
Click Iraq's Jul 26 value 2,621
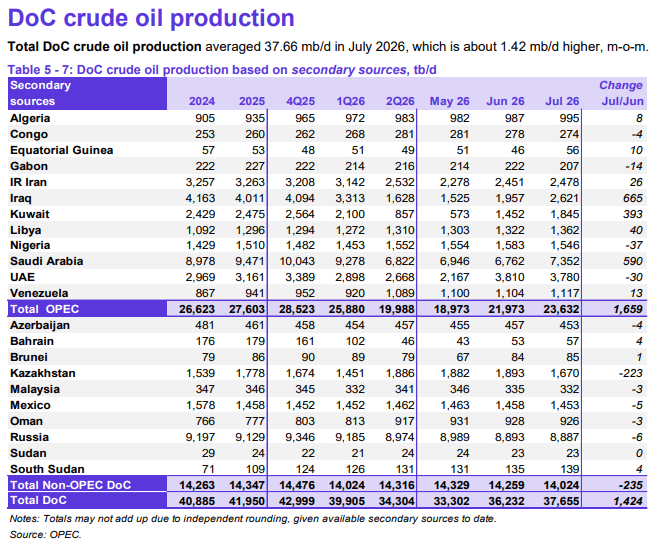coord(564,198)
